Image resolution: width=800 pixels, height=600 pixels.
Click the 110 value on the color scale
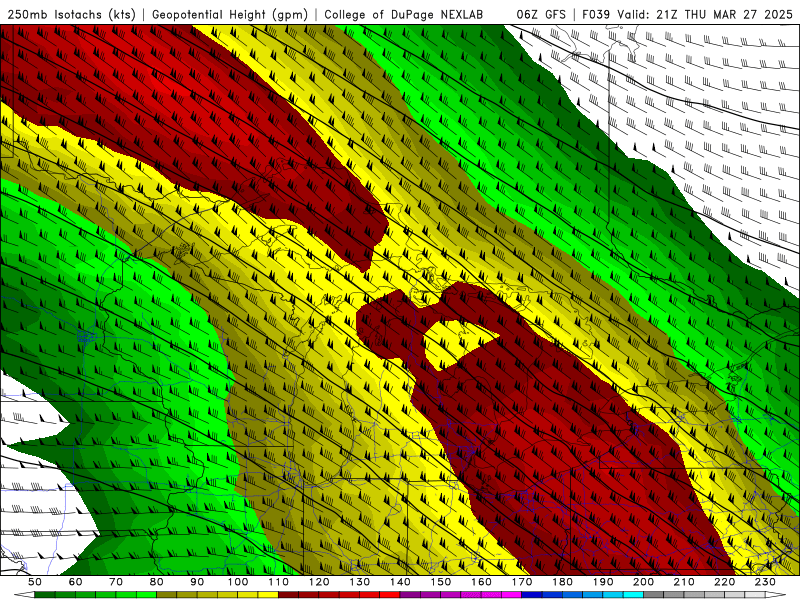click(x=278, y=582)
